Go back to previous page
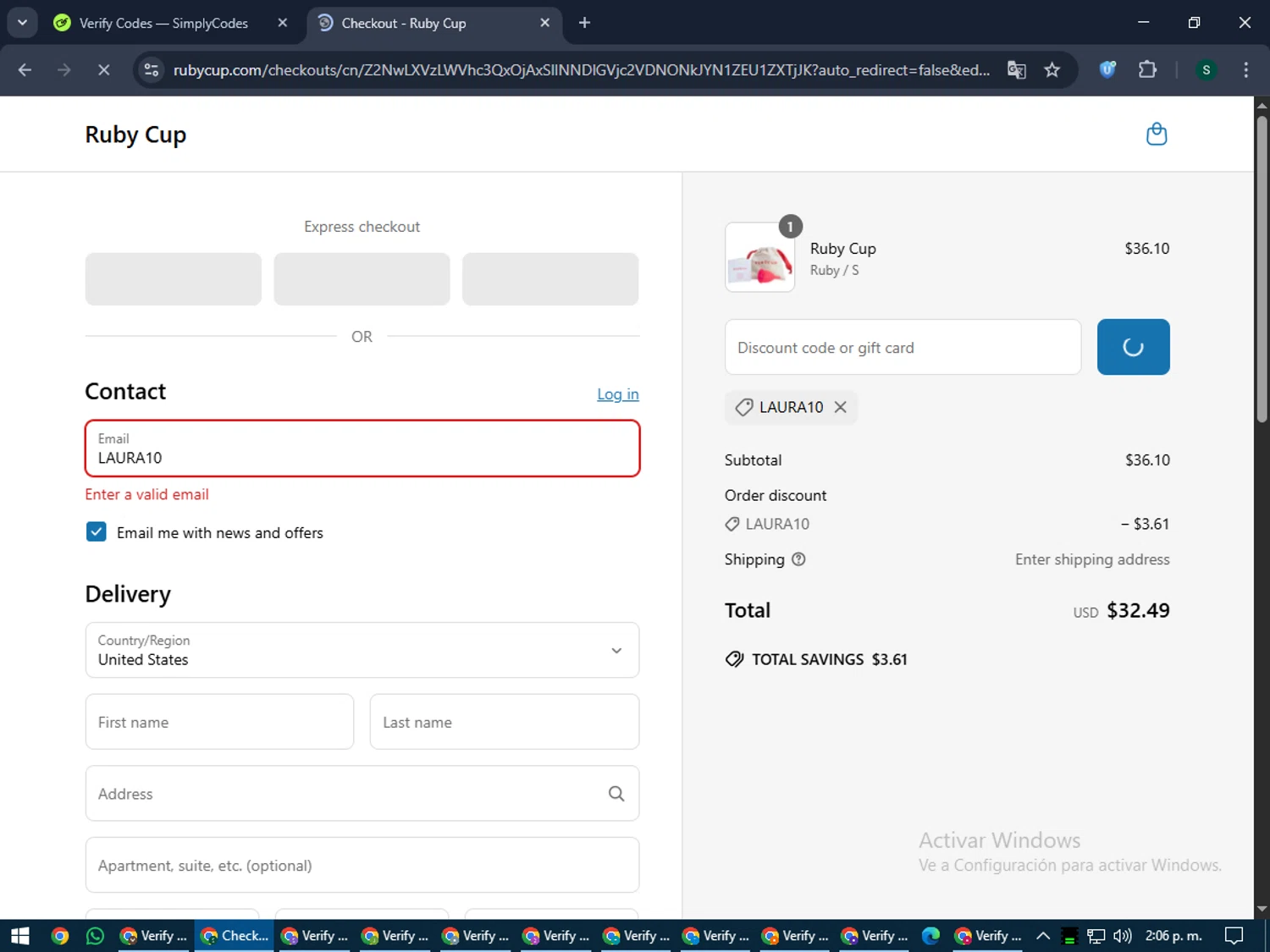 (x=25, y=70)
